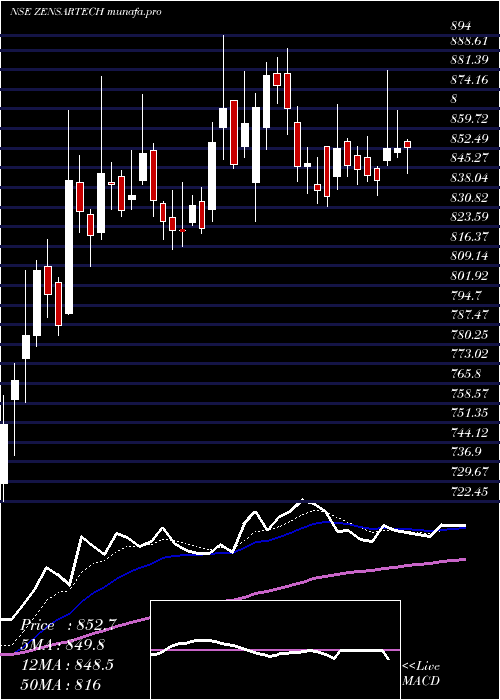Screen dimensions: 500x700
Task: Click inside the MACD inset chart box
Action: pyautogui.click(x=275, y=650)
